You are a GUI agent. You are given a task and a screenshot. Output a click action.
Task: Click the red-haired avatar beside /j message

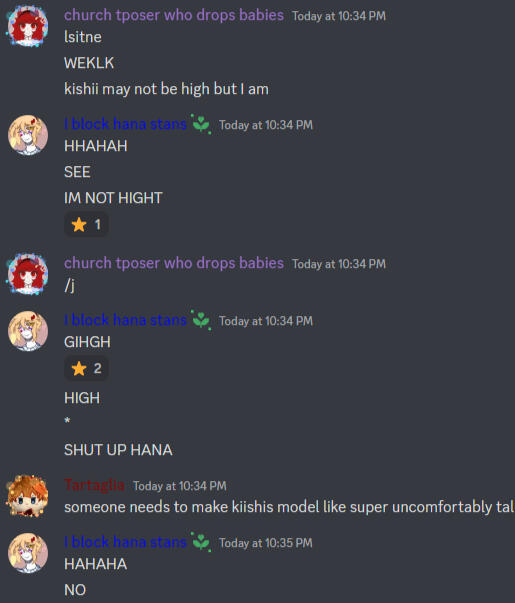(28, 274)
